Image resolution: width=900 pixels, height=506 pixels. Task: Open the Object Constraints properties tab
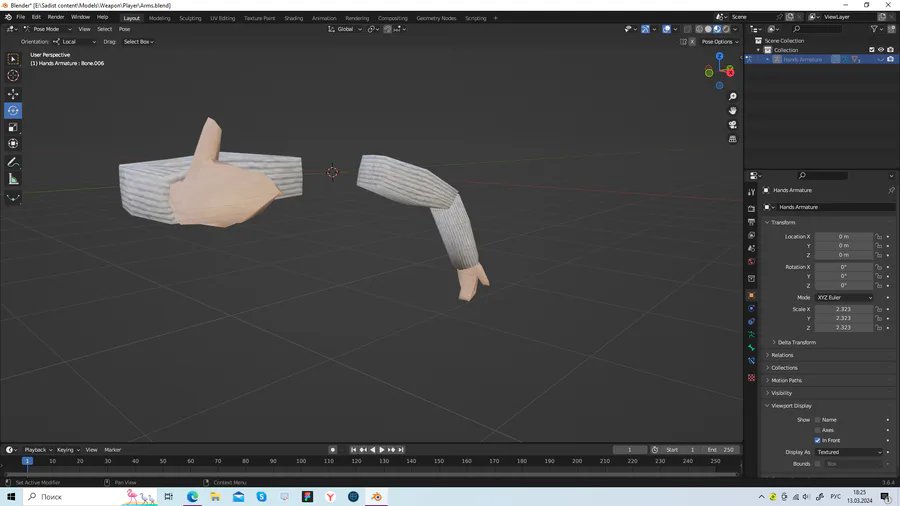[x=751, y=322]
